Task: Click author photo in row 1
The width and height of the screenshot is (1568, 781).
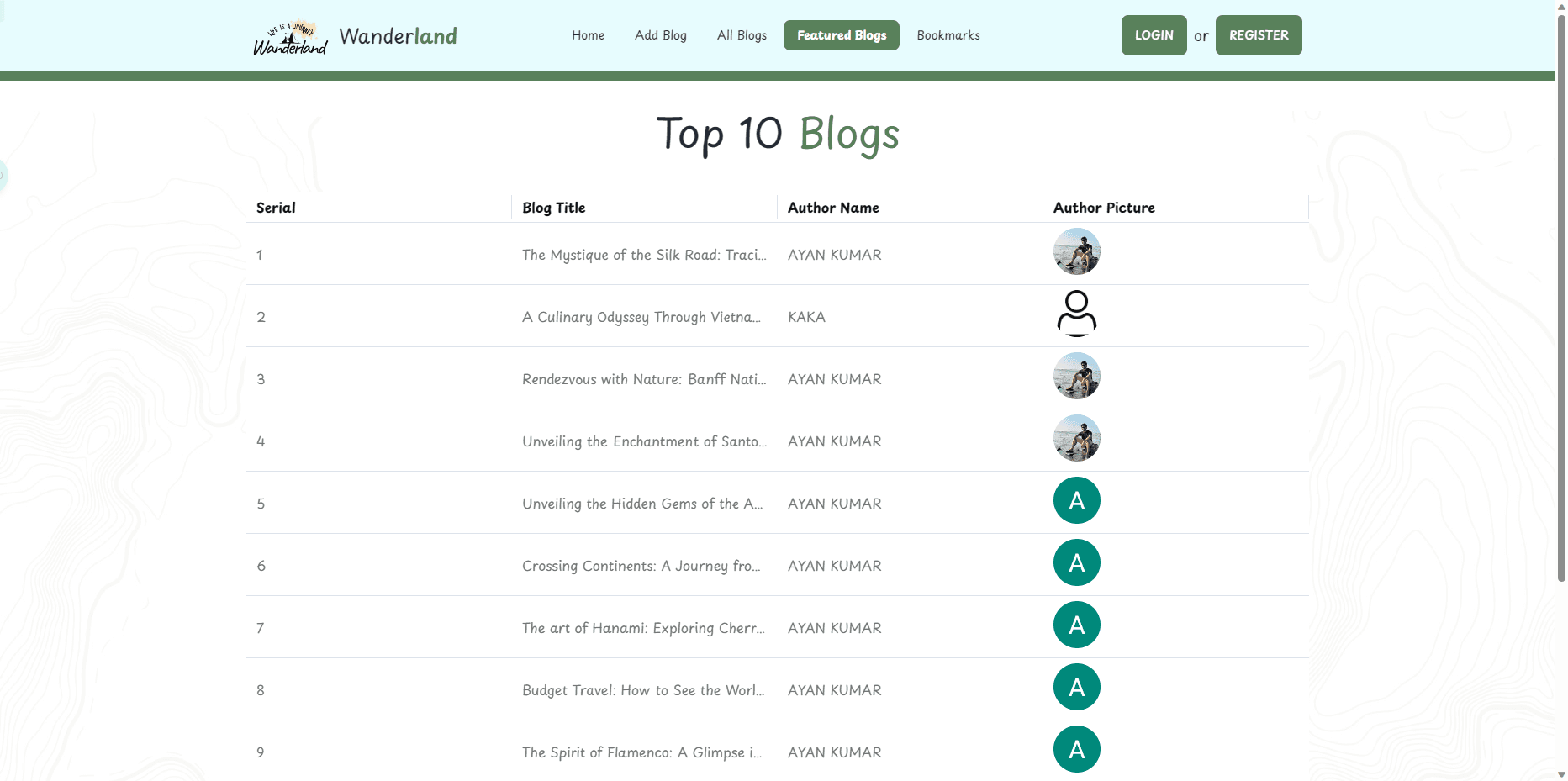Action: pos(1076,251)
